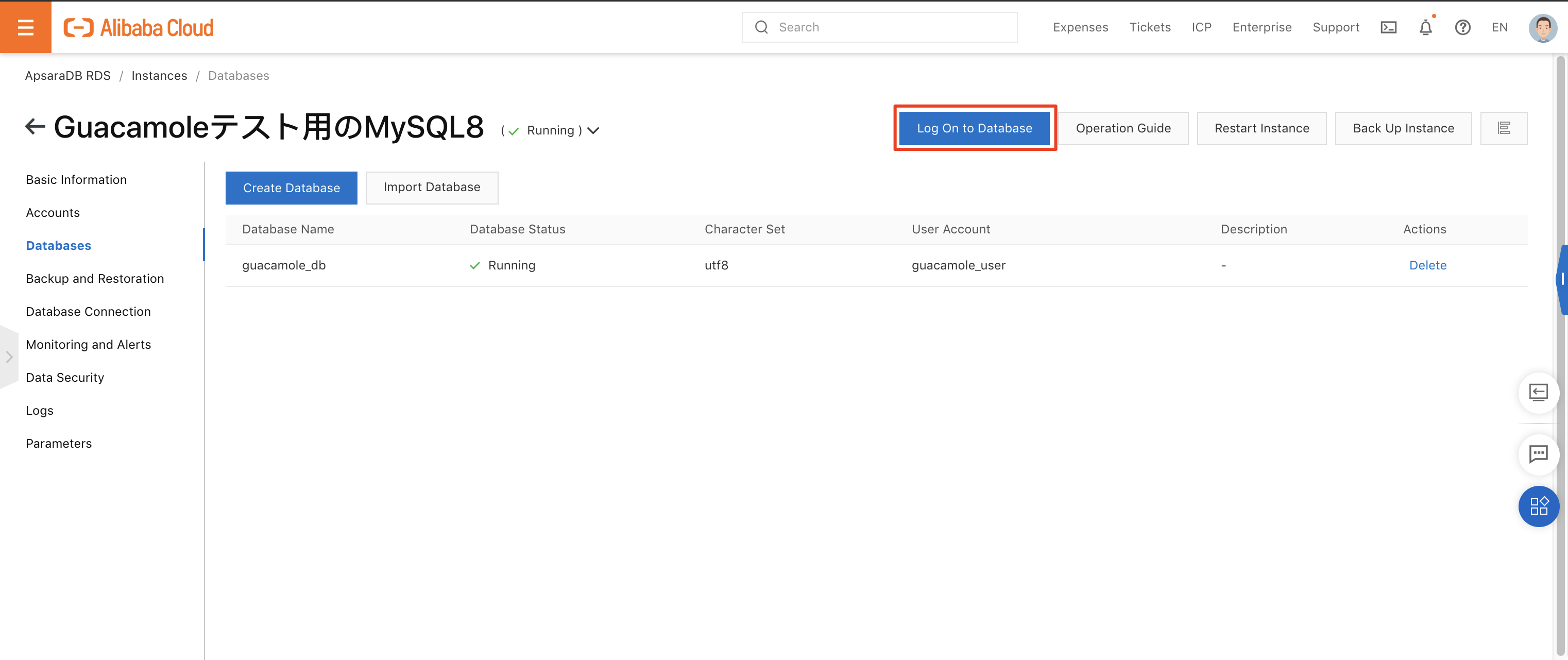This screenshot has height=660, width=1568.
Task: Go back with the left arrow
Action: (x=36, y=127)
